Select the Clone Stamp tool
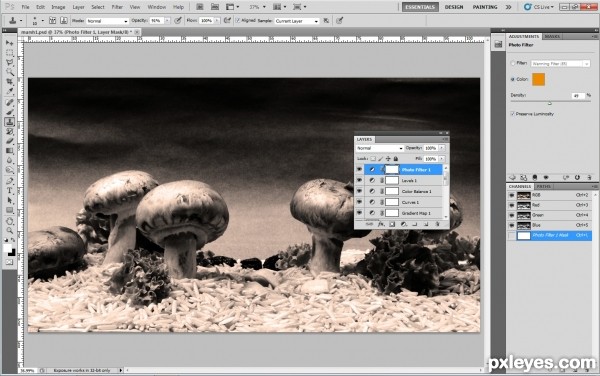 [10, 122]
